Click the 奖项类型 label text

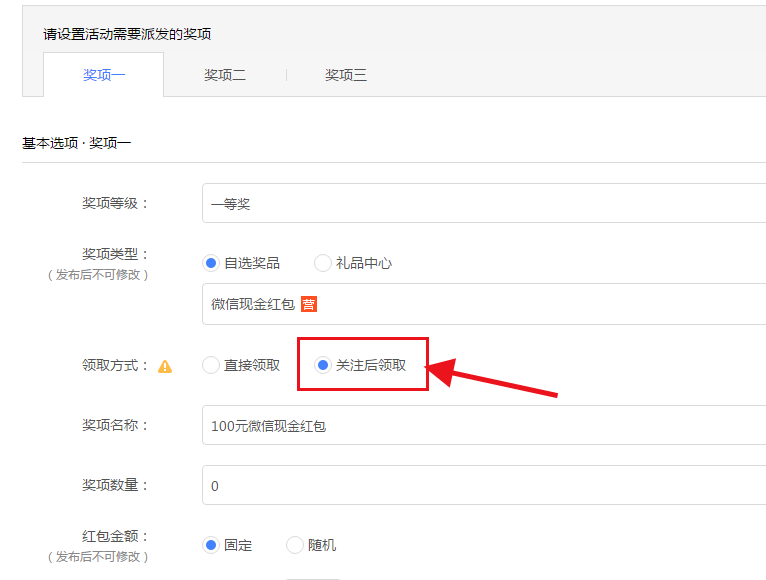point(115,255)
